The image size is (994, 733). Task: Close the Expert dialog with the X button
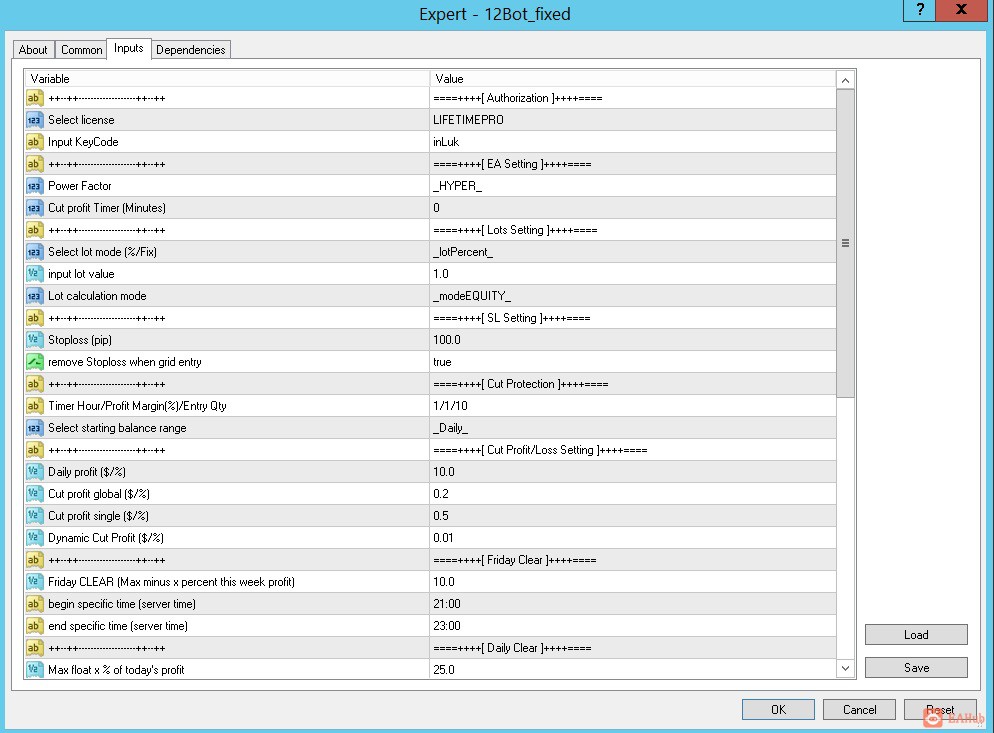[961, 10]
